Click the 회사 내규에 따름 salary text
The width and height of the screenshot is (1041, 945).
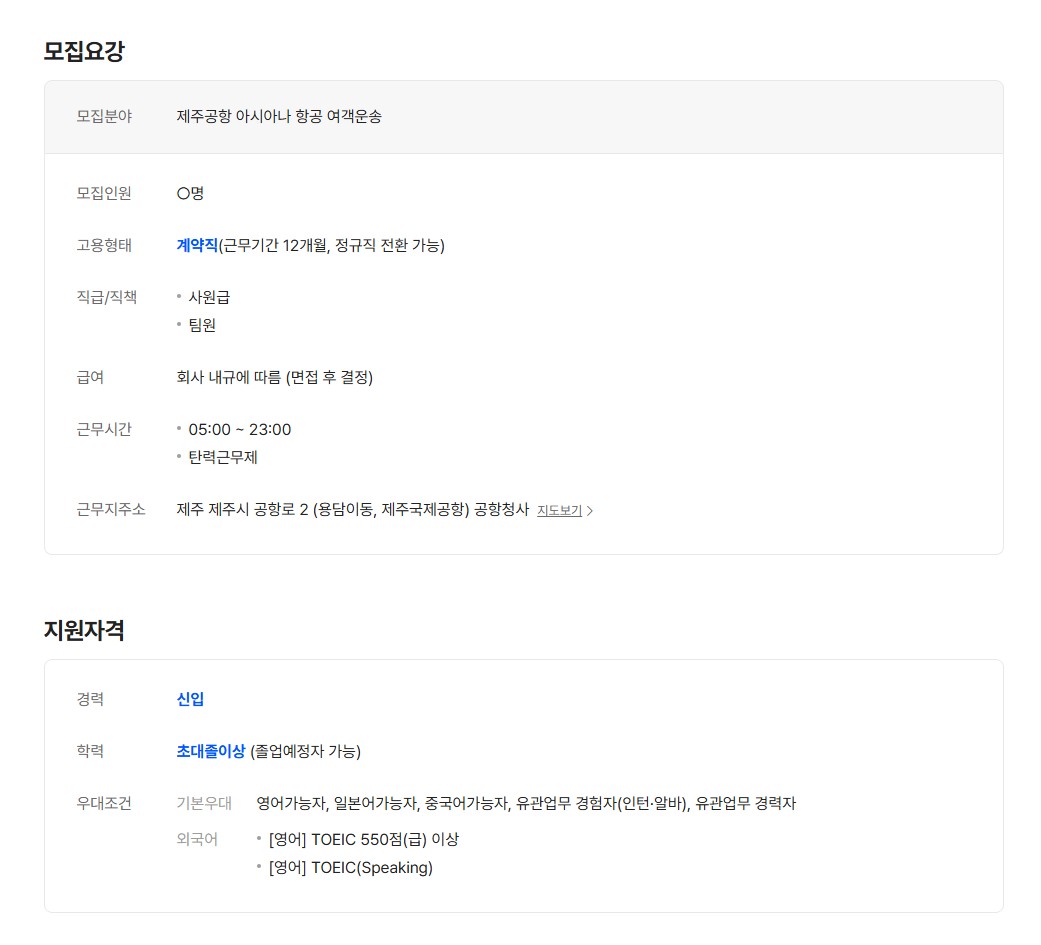274,377
